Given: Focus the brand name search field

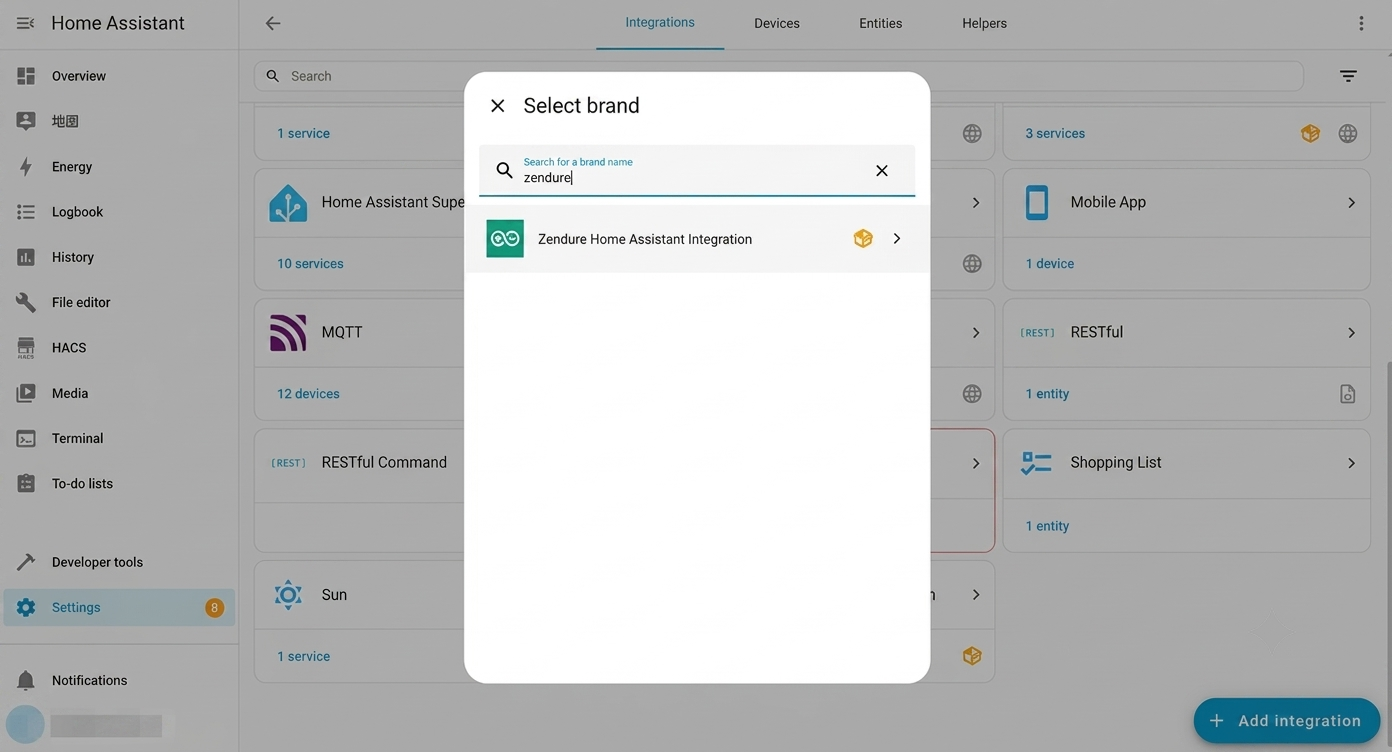Looking at the screenshot, I should pos(696,171).
